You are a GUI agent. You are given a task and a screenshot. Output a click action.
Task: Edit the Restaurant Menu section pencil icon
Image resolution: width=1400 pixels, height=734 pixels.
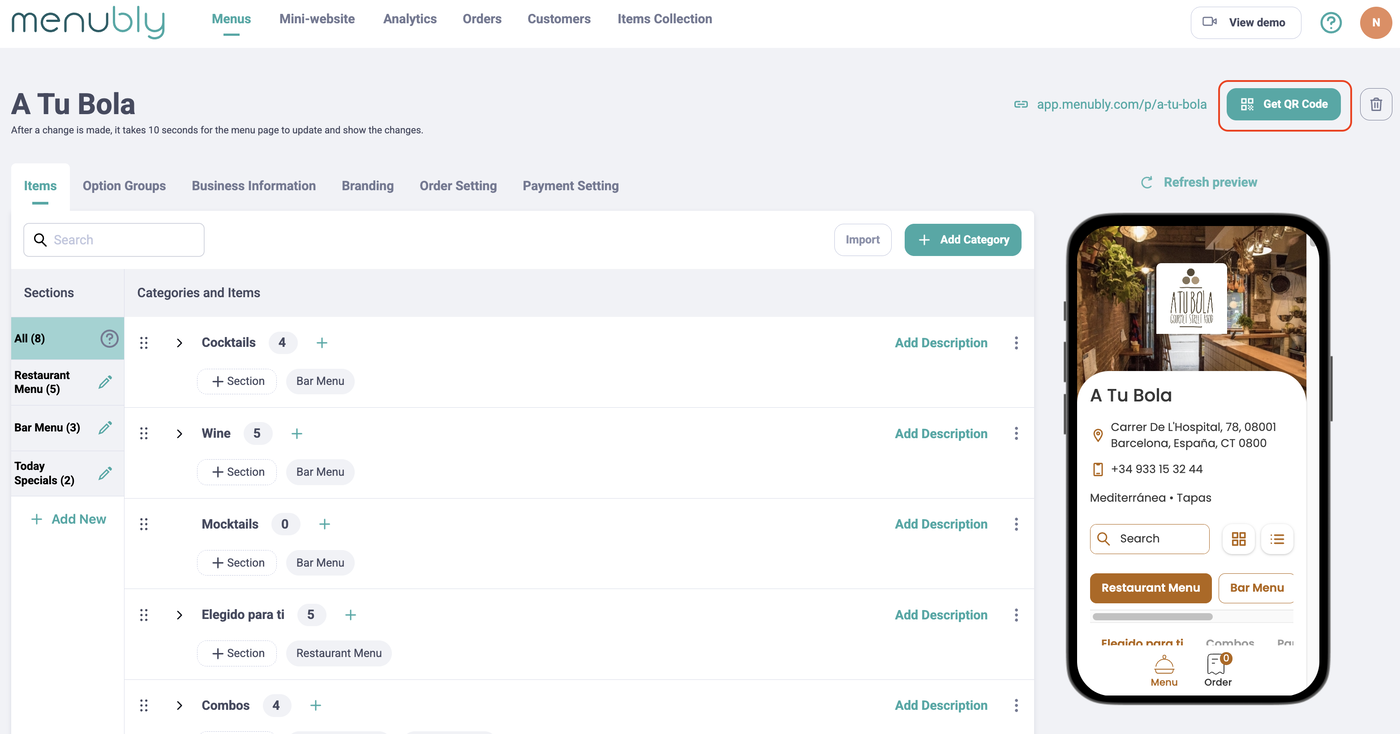click(105, 382)
